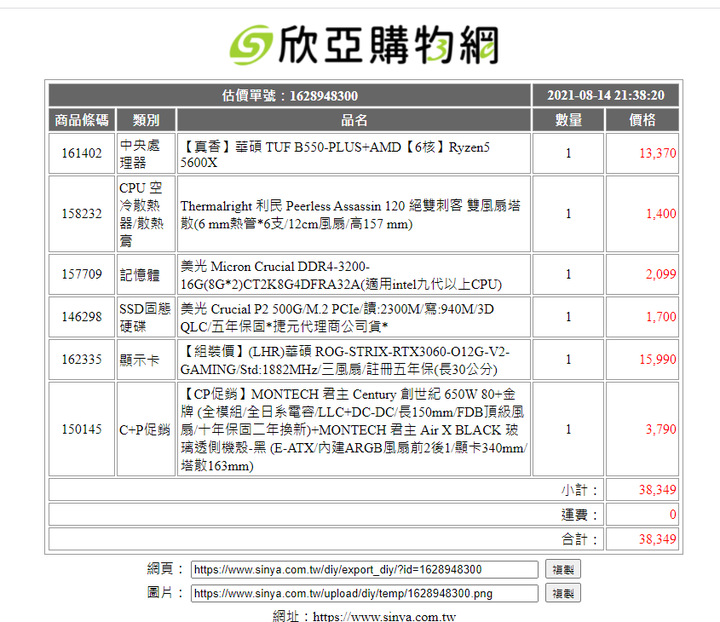Screen dimensions: 720x622
Task: Click the 合計 label
Action: pos(579,539)
